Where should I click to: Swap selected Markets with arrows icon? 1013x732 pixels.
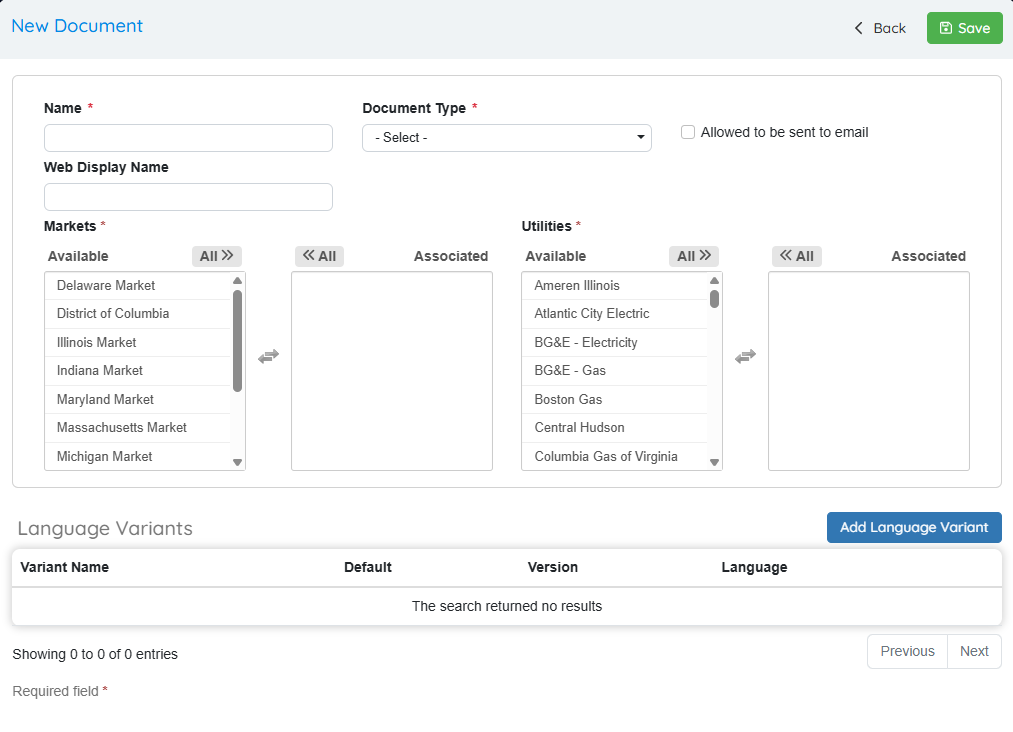[268, 356]
